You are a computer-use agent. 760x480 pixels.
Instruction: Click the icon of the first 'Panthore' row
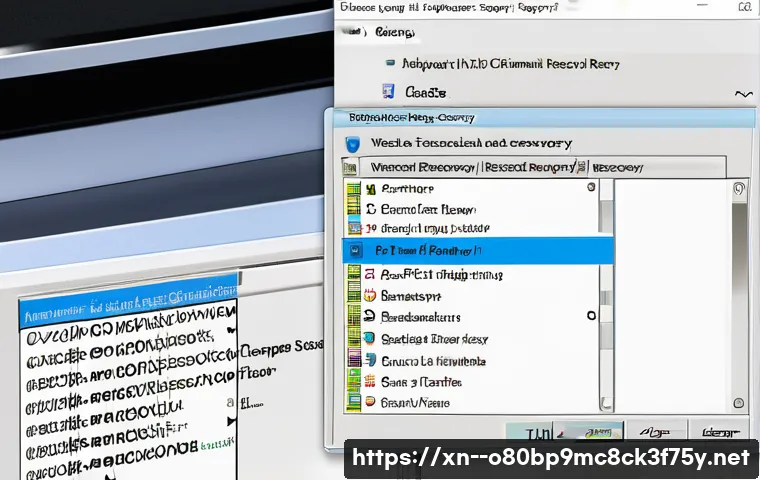pos(371,189)
